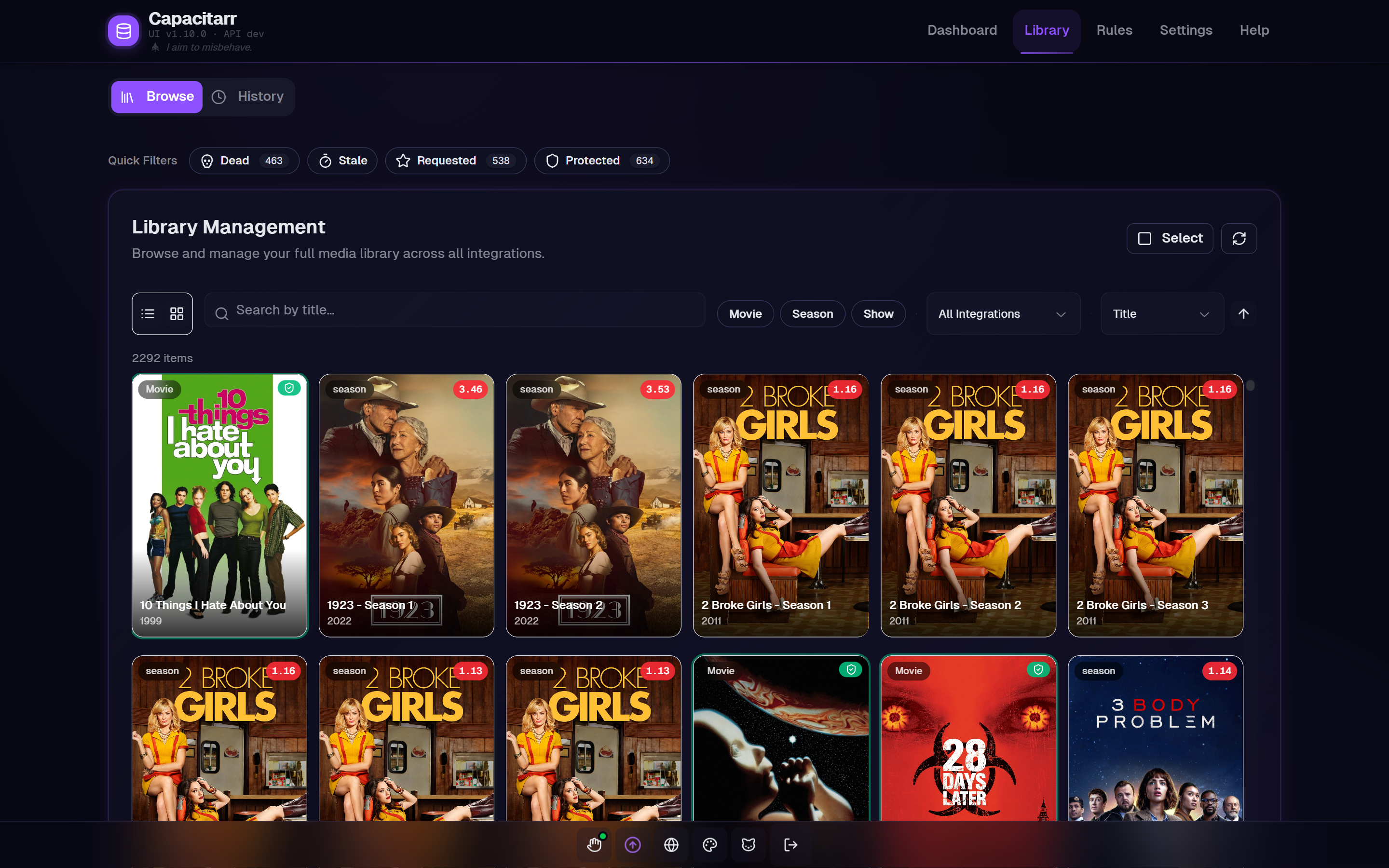Click the cat face icon in dock
This screenshot has width=1389, height=868.
coord(749,844)
